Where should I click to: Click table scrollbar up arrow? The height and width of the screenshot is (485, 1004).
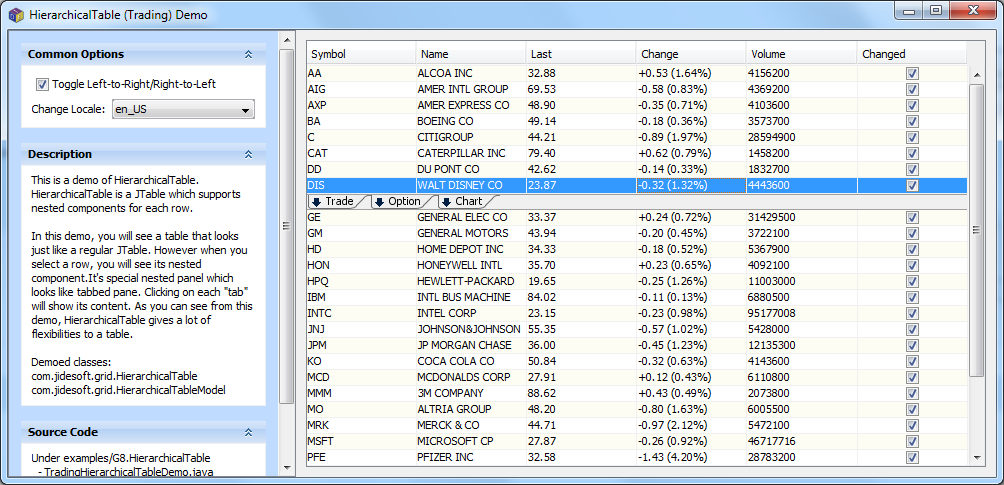976,75
